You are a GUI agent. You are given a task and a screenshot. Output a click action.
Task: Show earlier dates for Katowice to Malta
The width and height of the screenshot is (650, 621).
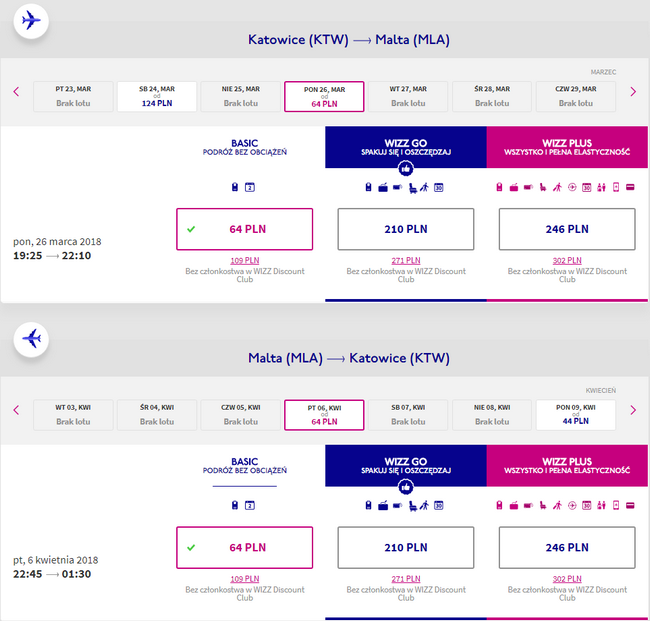coord(16,92)
